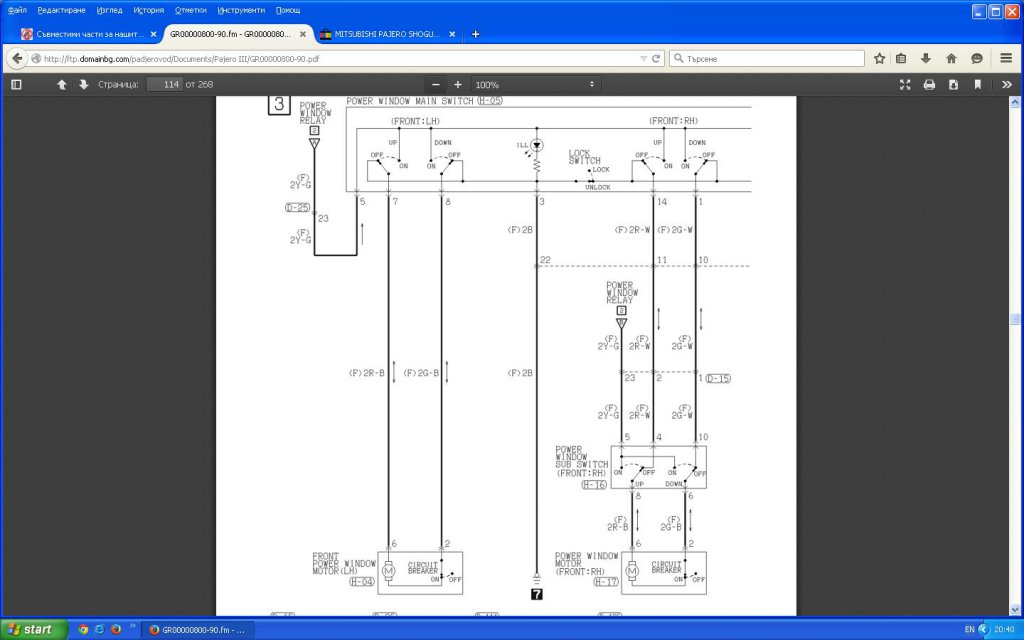Go to previous PDF page arrow
This screenshot has height=640, width=1024.
tap(61, 84)
